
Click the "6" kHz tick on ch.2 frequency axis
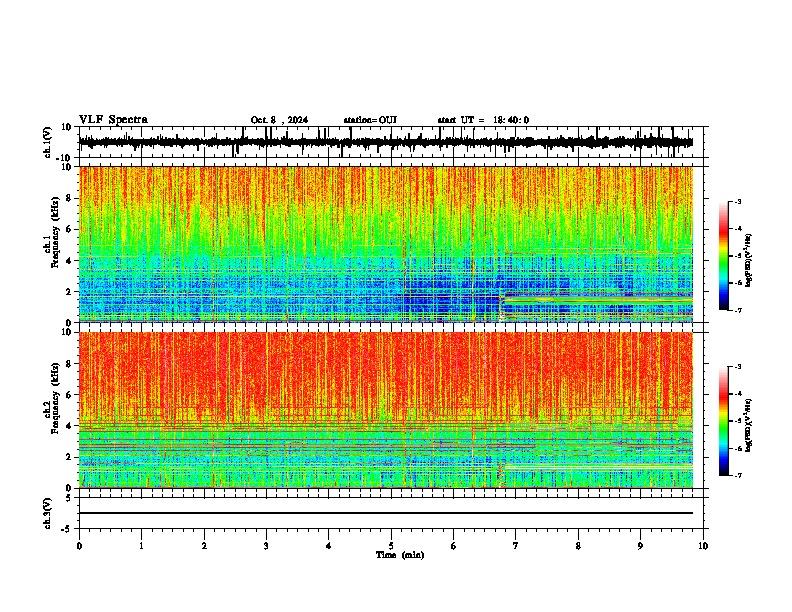pyautogui.click(x=69, y=394)
